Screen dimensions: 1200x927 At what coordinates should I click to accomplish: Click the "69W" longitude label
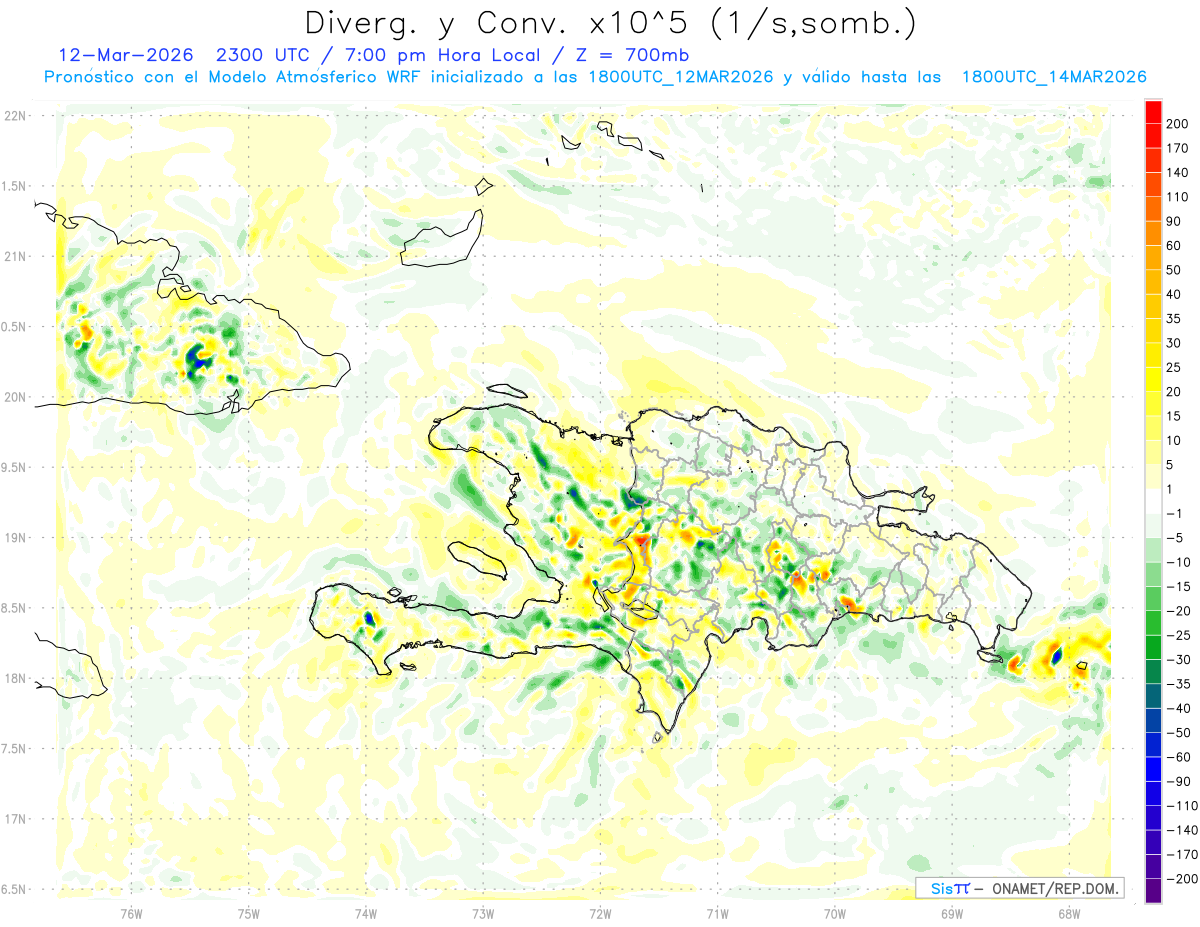pyautogui.click(x=952, y=912)
